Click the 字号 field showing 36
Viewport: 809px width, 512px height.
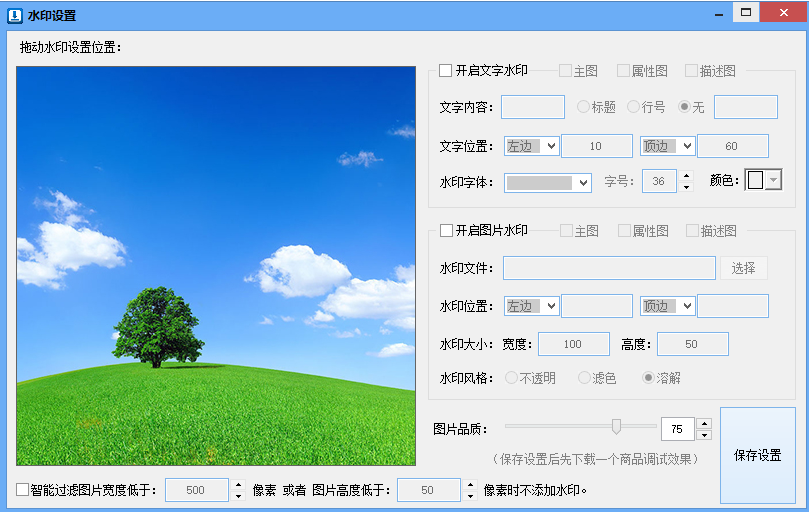pos(659,181)
